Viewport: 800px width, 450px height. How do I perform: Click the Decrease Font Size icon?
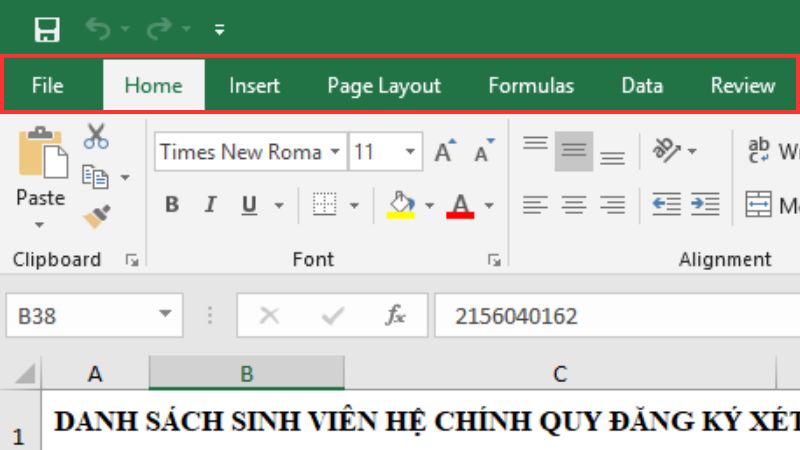[484, 152]
